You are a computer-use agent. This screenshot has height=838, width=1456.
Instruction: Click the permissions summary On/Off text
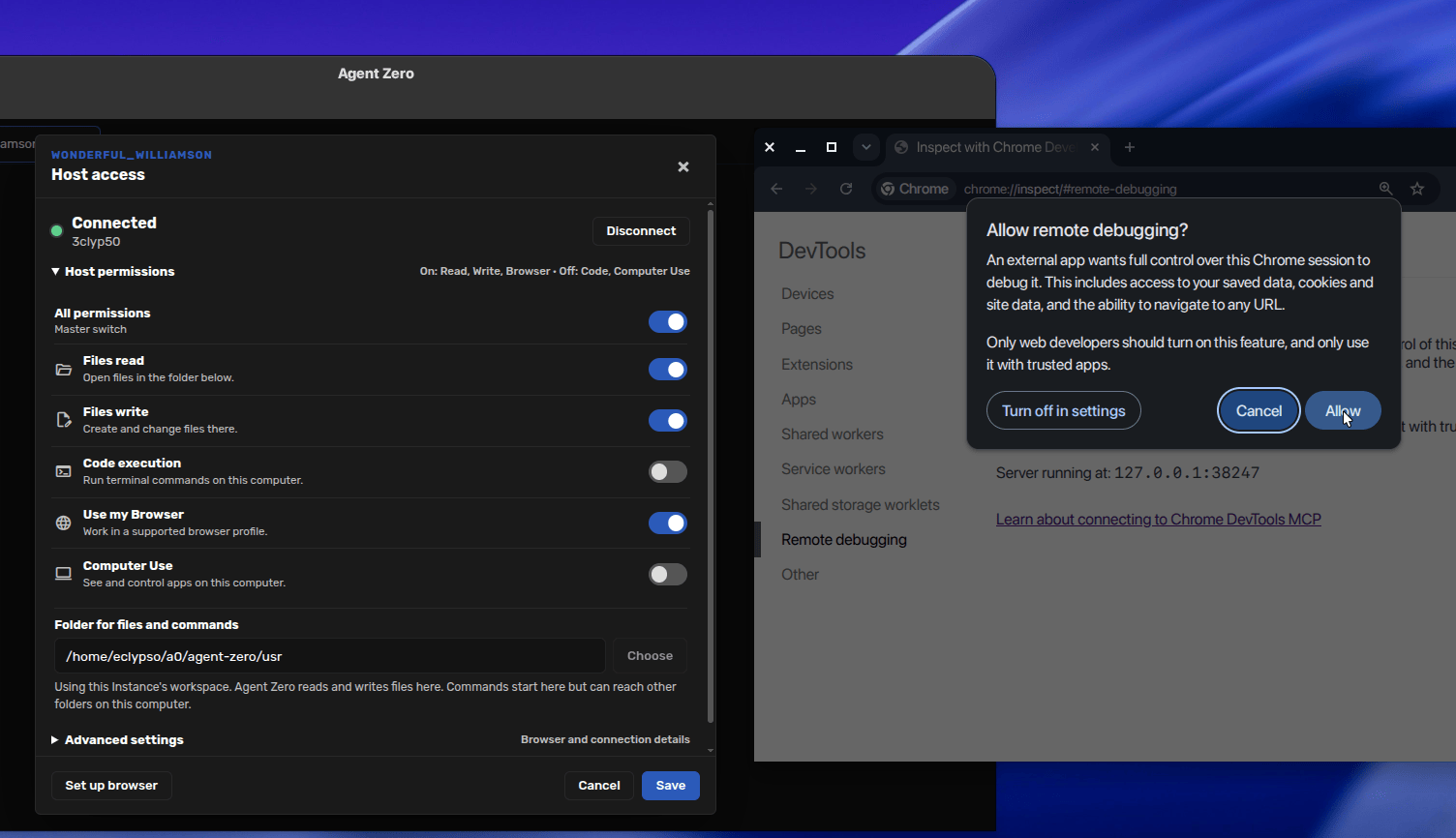[555, 271]
